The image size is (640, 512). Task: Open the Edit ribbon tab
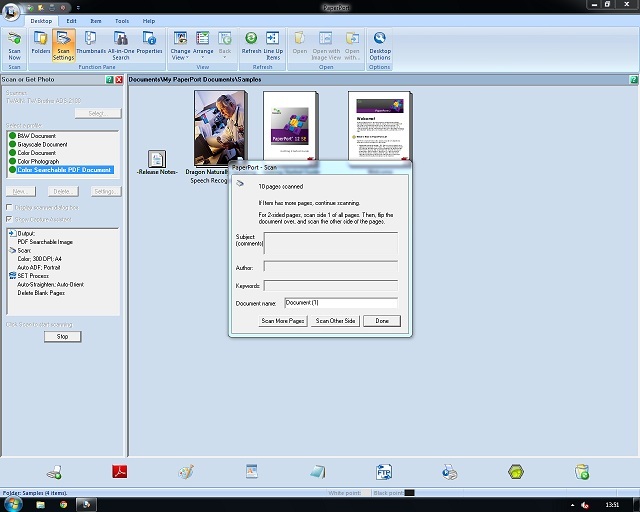(x=71, y=21)
